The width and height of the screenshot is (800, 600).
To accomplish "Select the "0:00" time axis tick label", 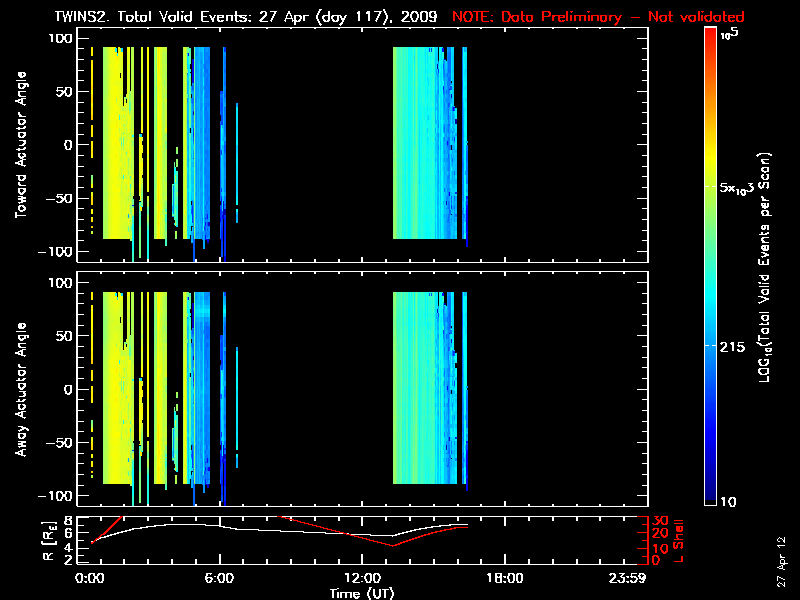I will [91, 578].
